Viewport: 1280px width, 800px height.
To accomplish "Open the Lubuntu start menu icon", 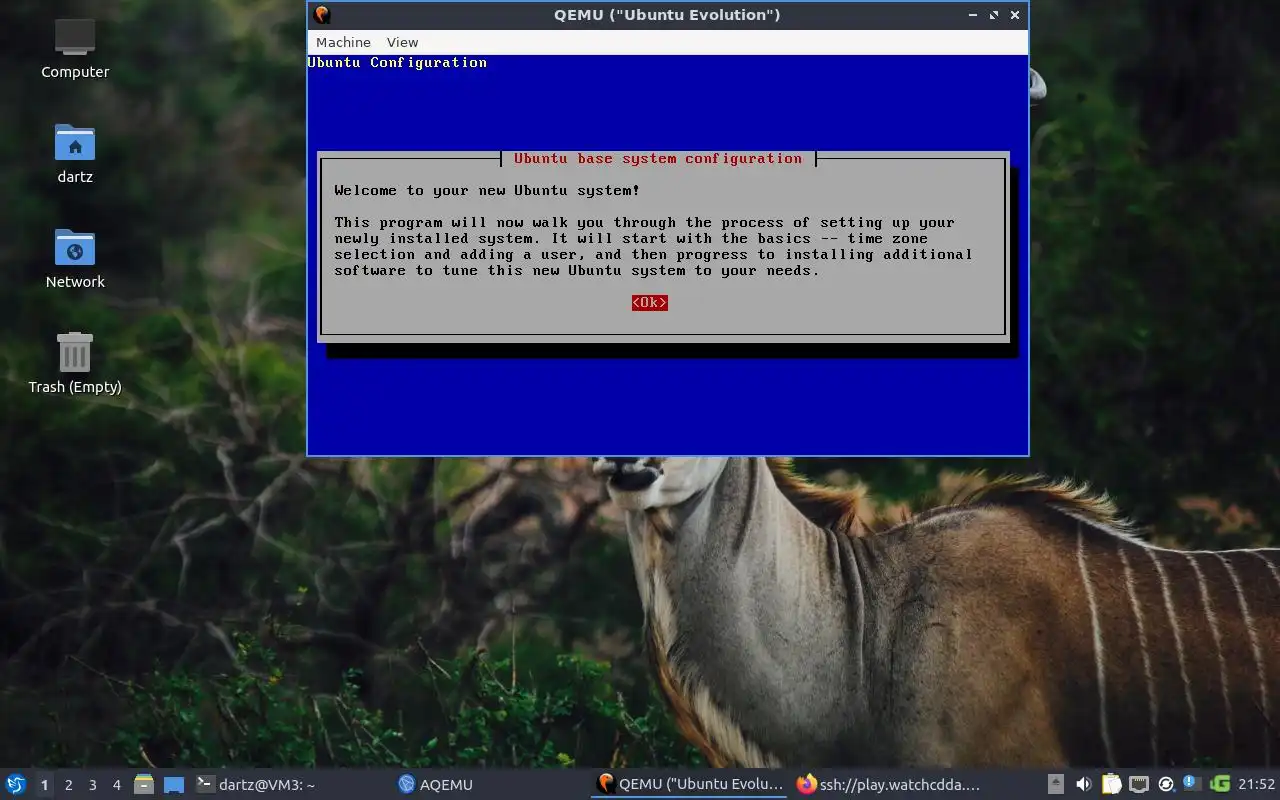I will coord(16,784).
